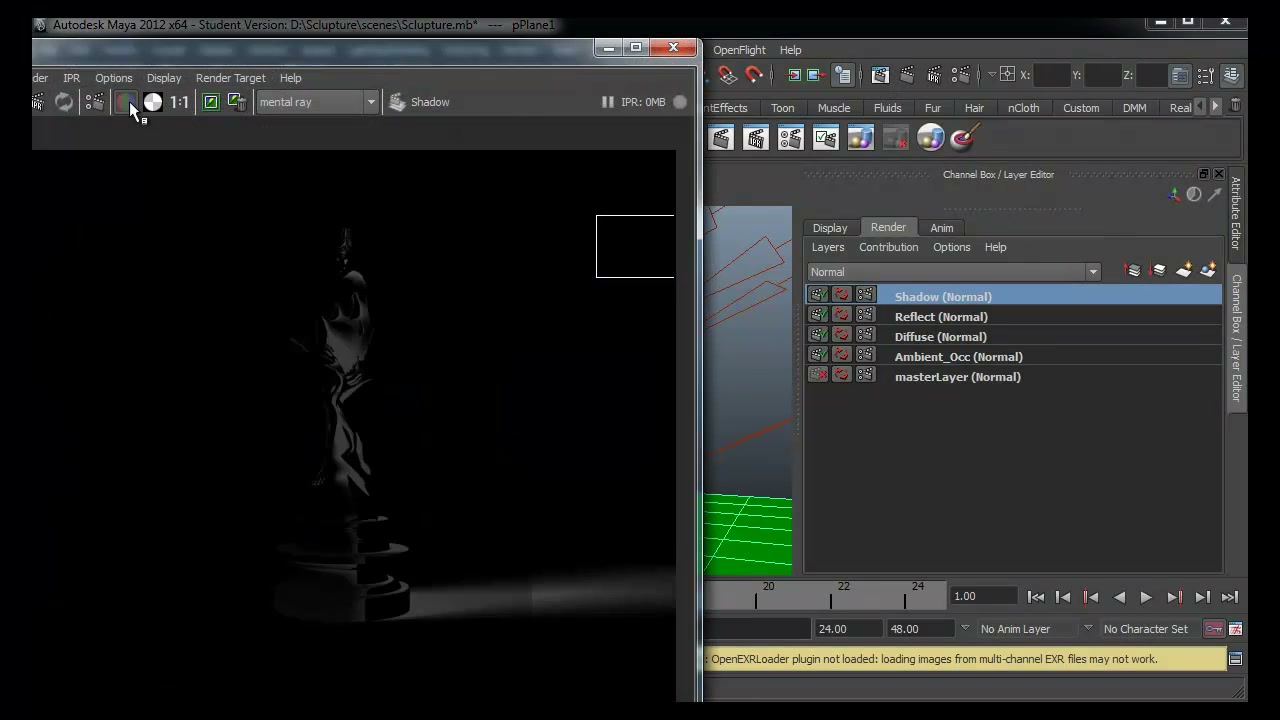
Task: Move selected layer down icon
Action: 1158,270
